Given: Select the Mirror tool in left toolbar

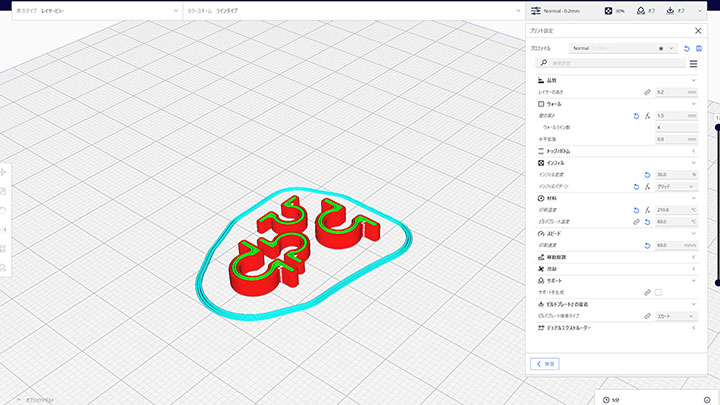Looking at the screenshot, I should (3, 230).
